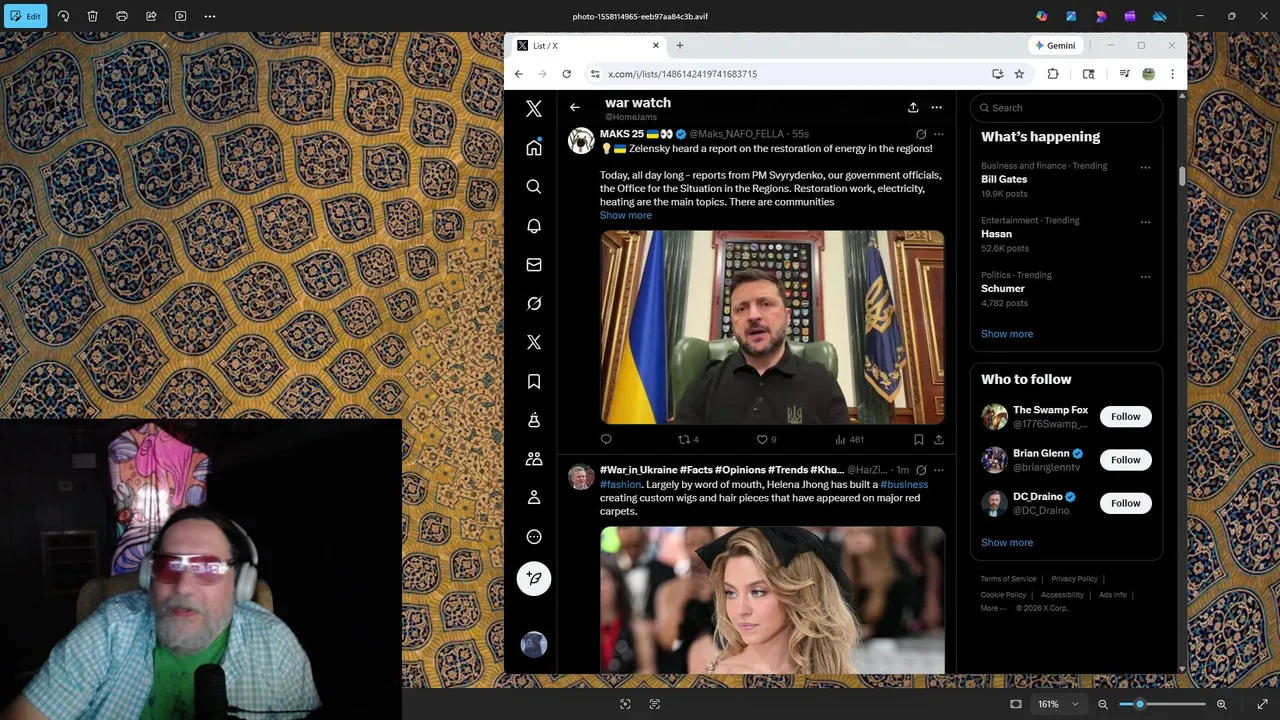Open #fashion hashtag link

[x=621, y=484]
